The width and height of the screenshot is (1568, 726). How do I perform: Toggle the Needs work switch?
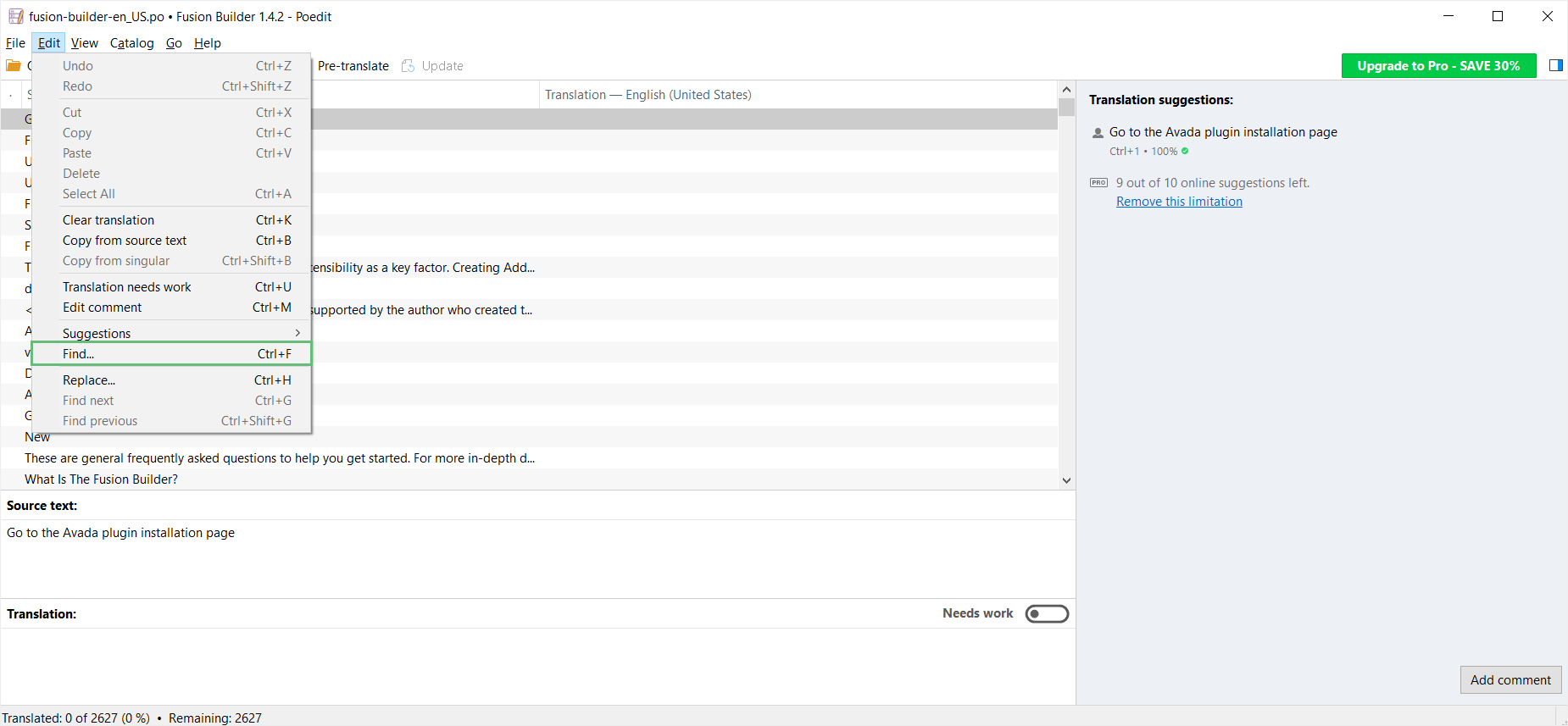click(x=1047, y=613)
